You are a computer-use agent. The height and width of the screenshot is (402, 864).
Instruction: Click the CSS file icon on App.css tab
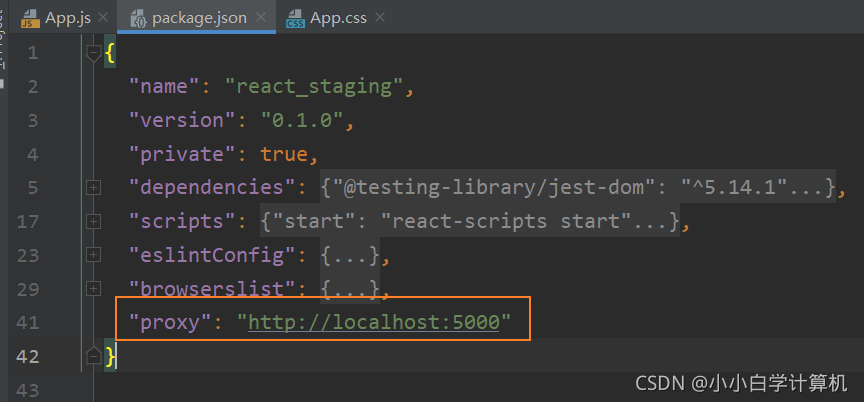[x=295, y=19]
